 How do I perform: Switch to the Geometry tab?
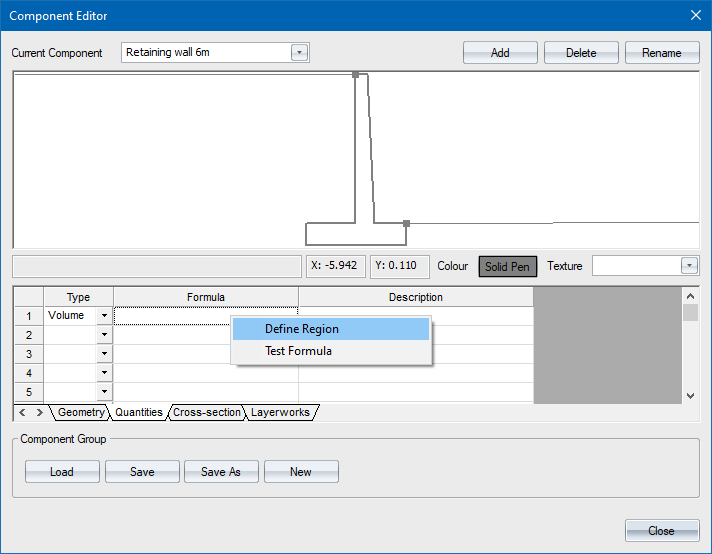[81, 412]
